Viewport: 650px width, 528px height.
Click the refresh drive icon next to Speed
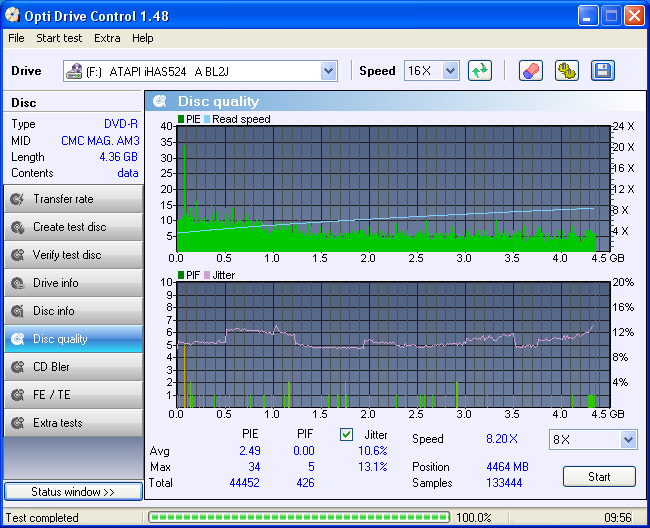(x=480, y=70)
